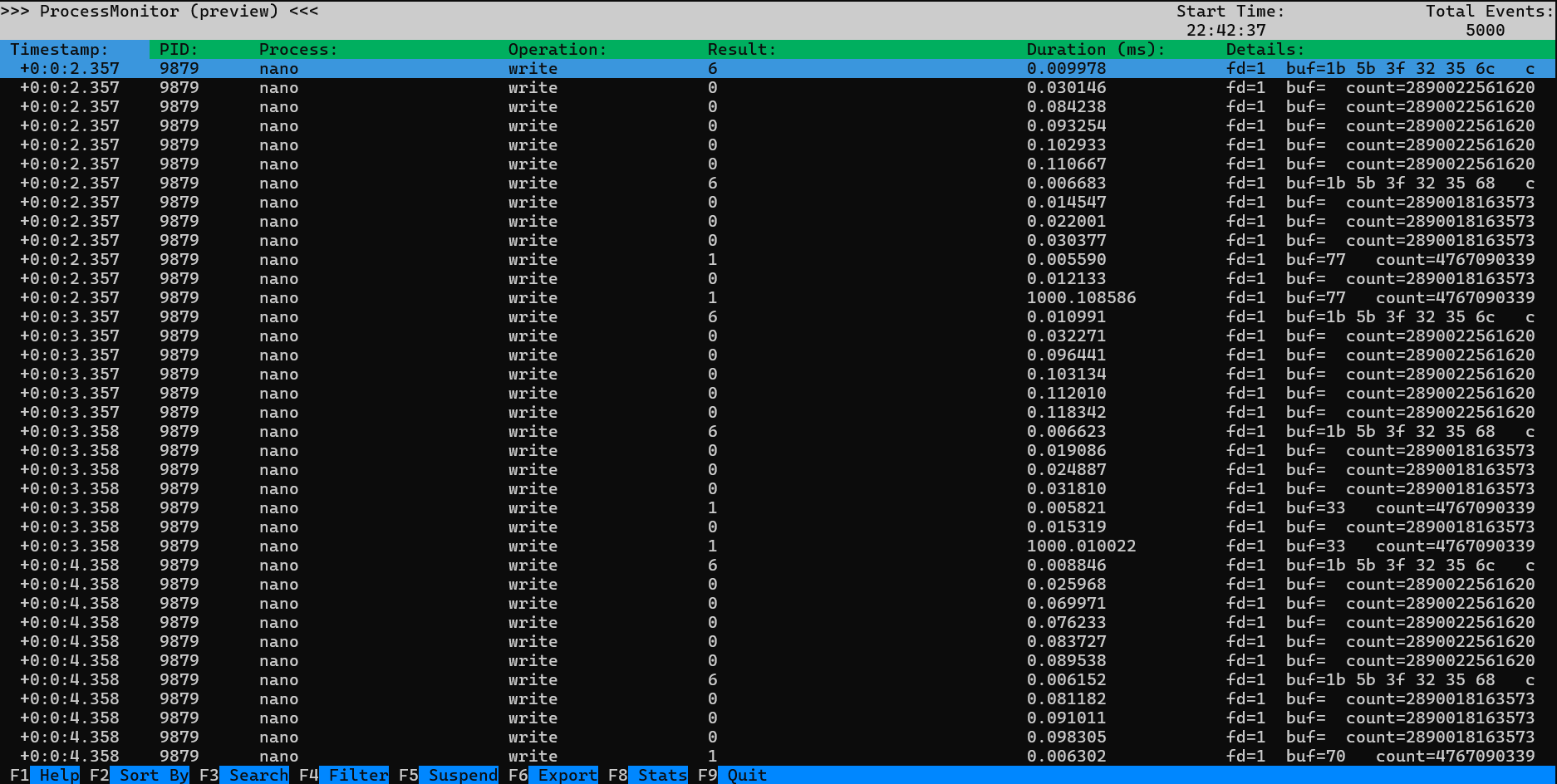Viewport: 1557px width, 784px height.
Task: Select the Details column header
Action: pyautogui.click(x=1265, y=50)
